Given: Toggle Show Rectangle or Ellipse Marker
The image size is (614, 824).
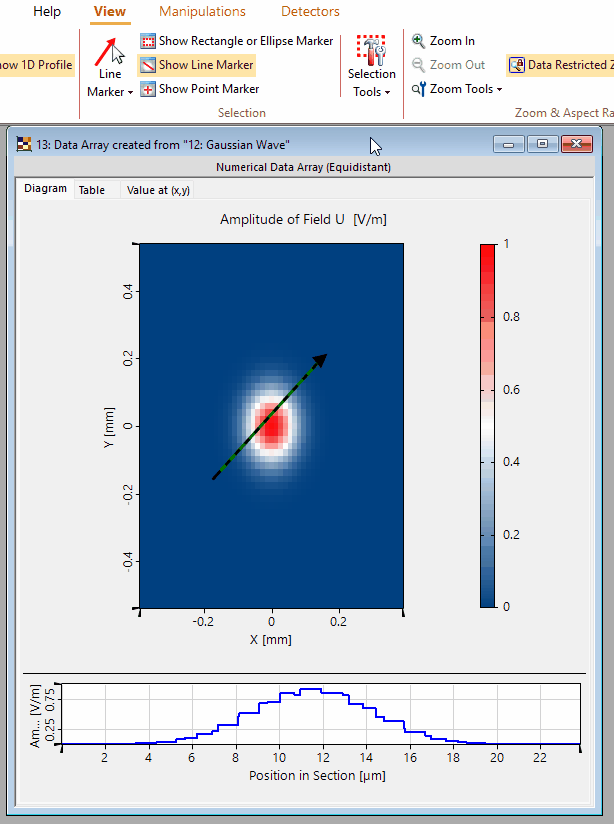Looking at the screenshot, I should pos(237,41).
